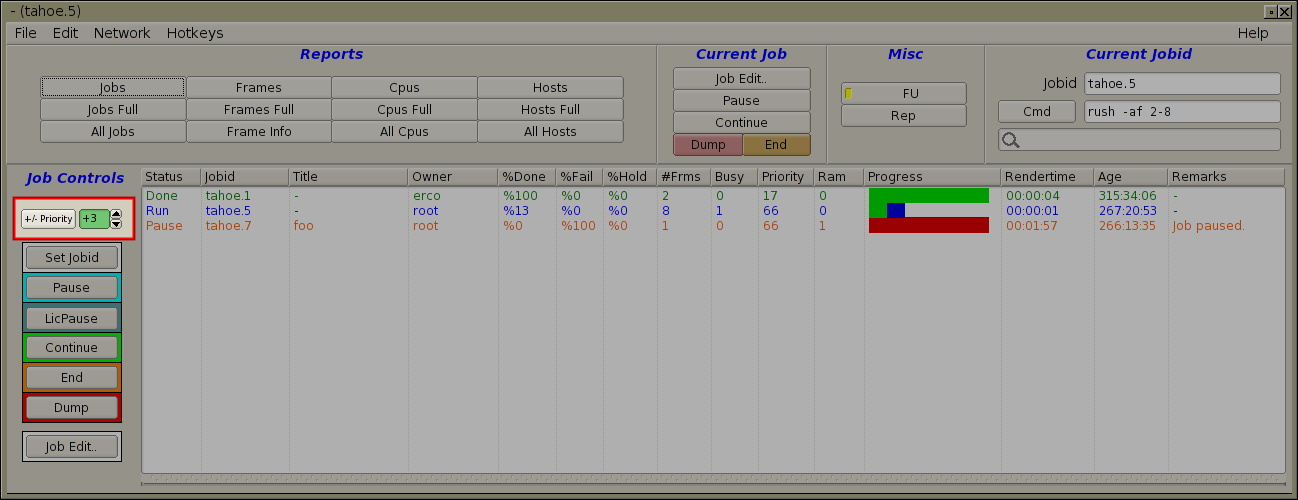Open the File menu

[x=26, y=33]
